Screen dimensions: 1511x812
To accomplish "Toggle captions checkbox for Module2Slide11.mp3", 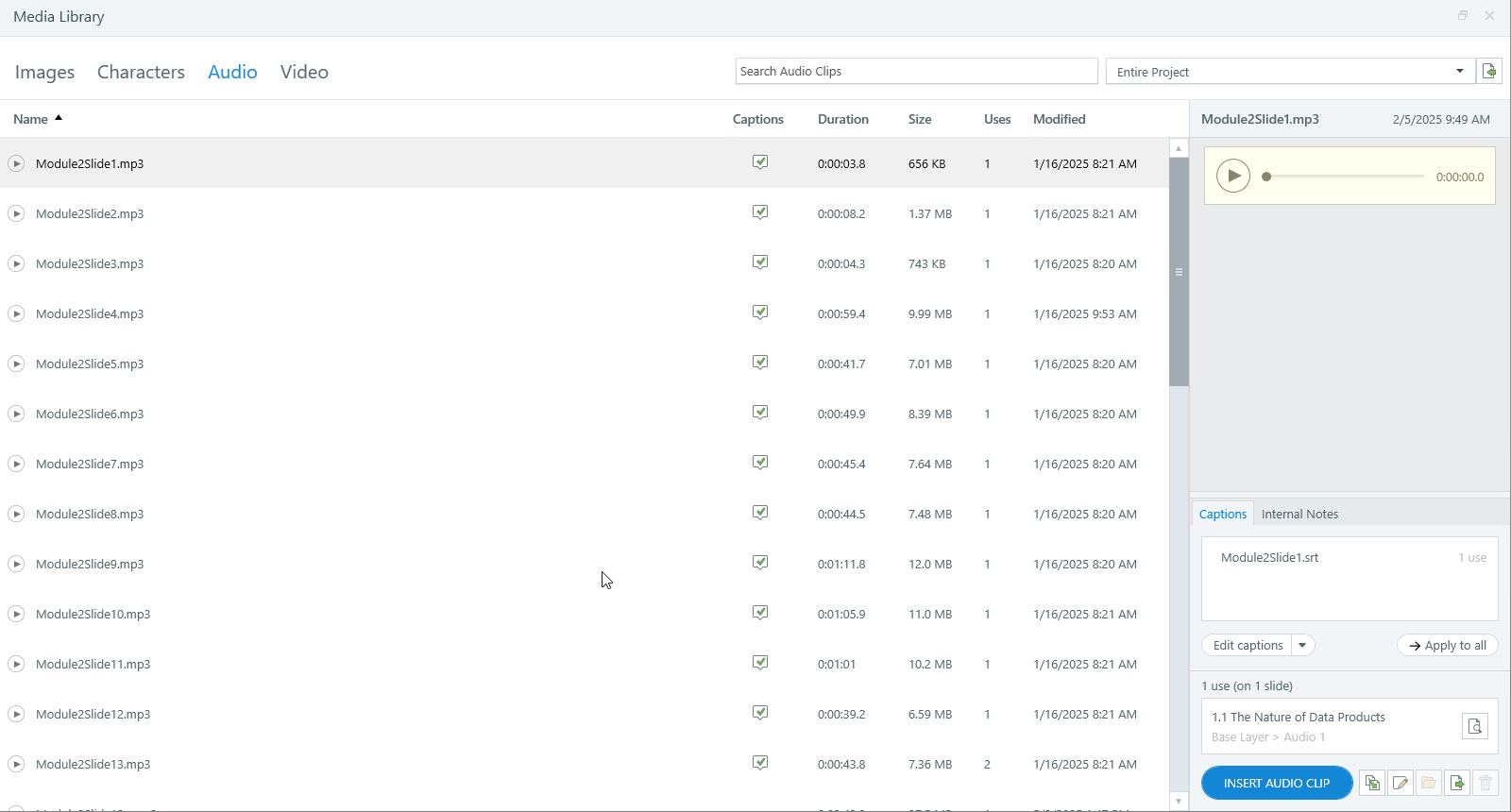I will pos(760,663).
